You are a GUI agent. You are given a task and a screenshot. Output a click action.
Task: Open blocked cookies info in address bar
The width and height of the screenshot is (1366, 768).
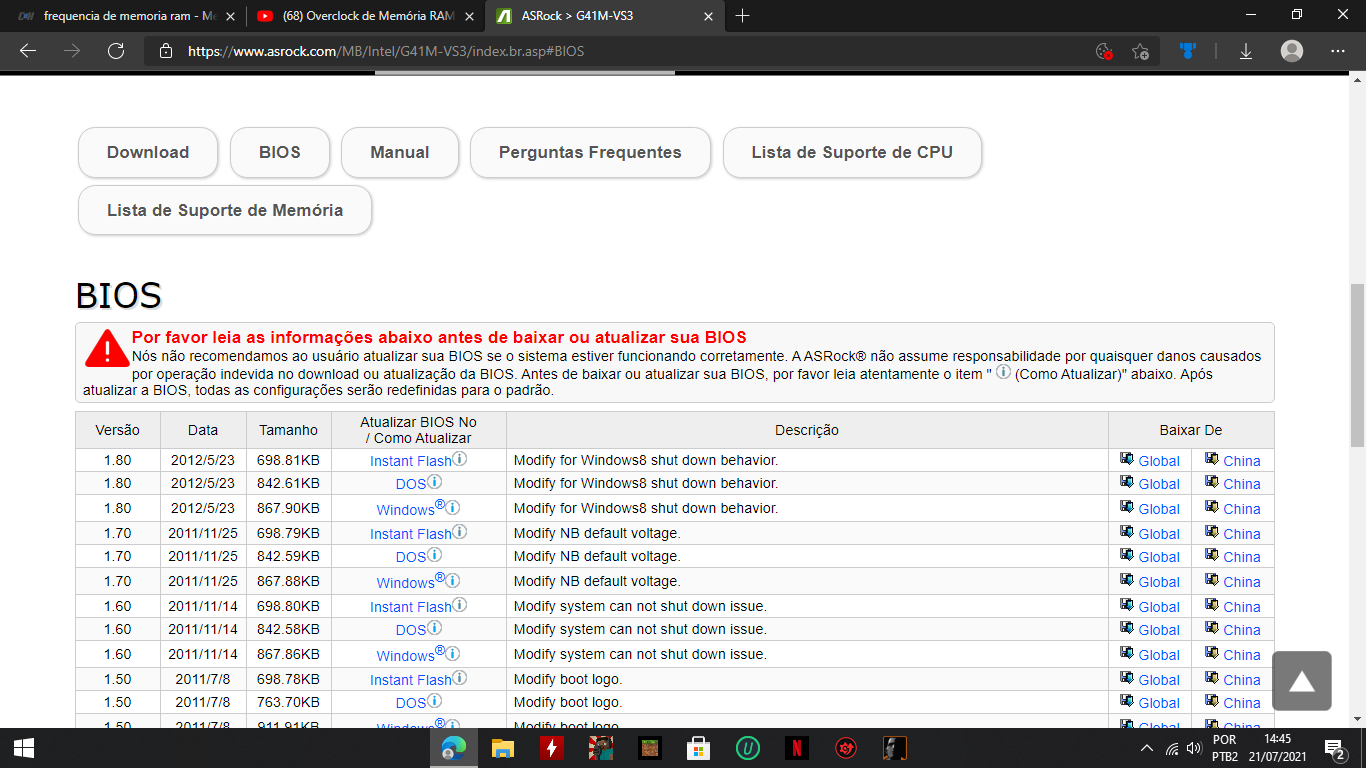(1104, 51)
